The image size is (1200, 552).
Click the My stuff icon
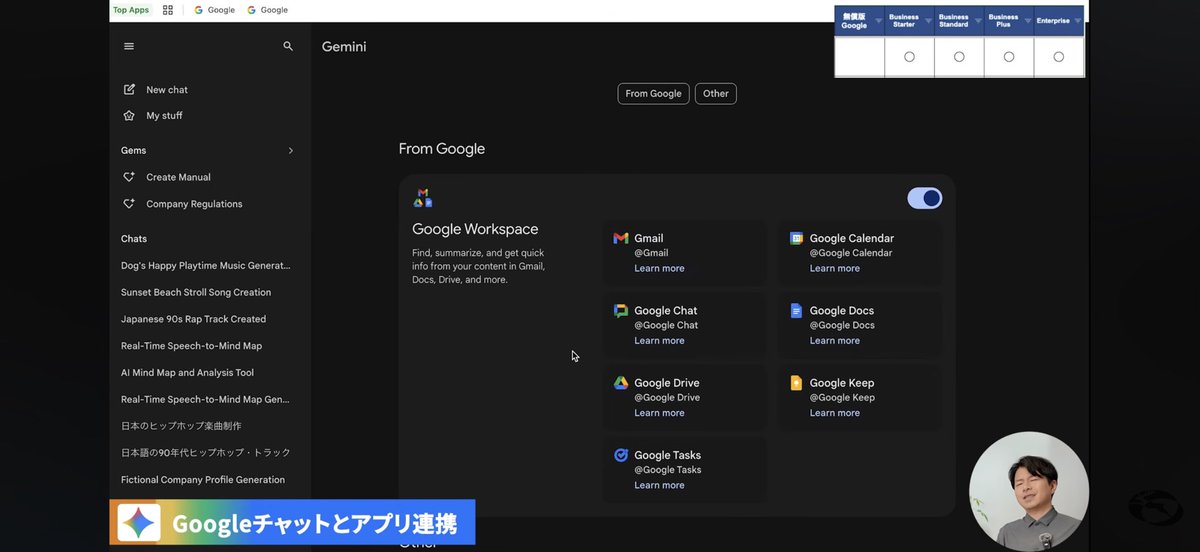(129, 115)
